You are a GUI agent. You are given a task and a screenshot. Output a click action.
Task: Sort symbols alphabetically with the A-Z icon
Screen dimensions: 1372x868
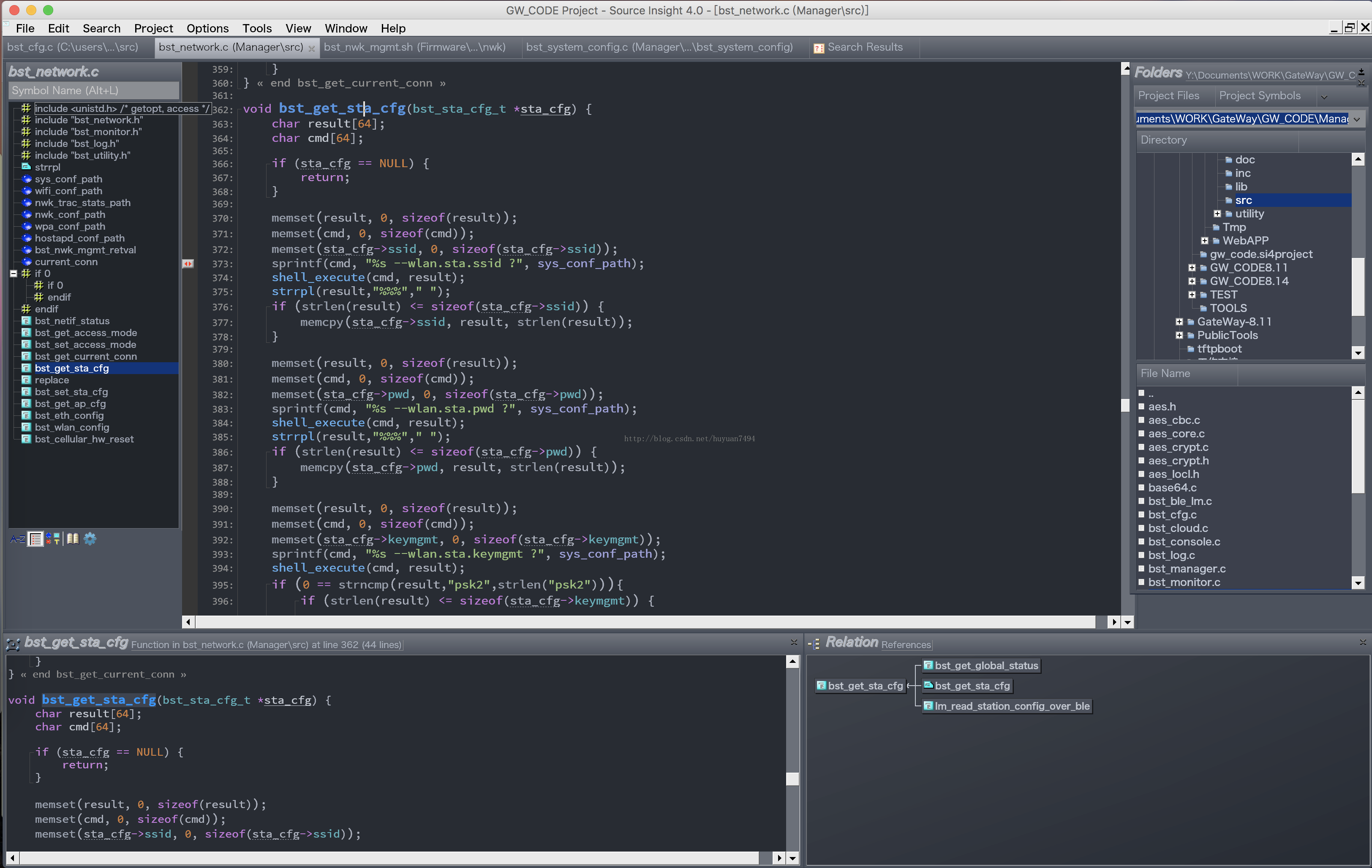pyautogui.click(x=17, y=539)
